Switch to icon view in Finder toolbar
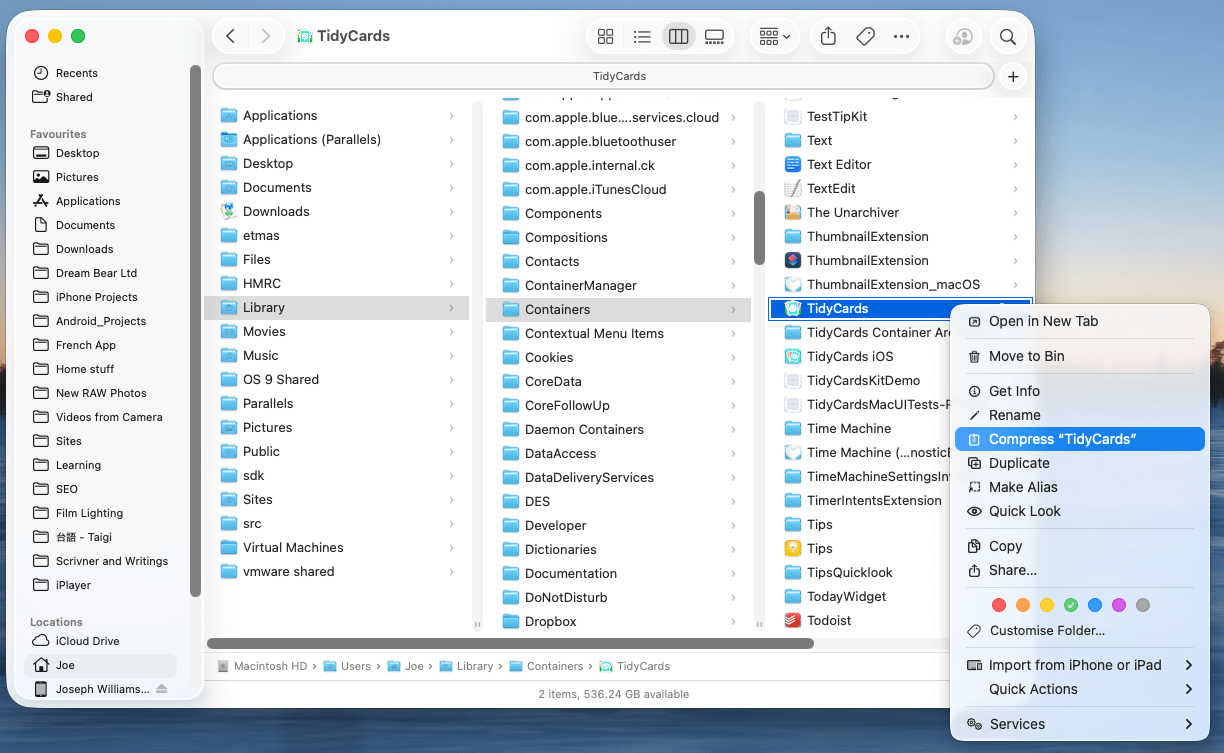 click(x=606, y=36)
